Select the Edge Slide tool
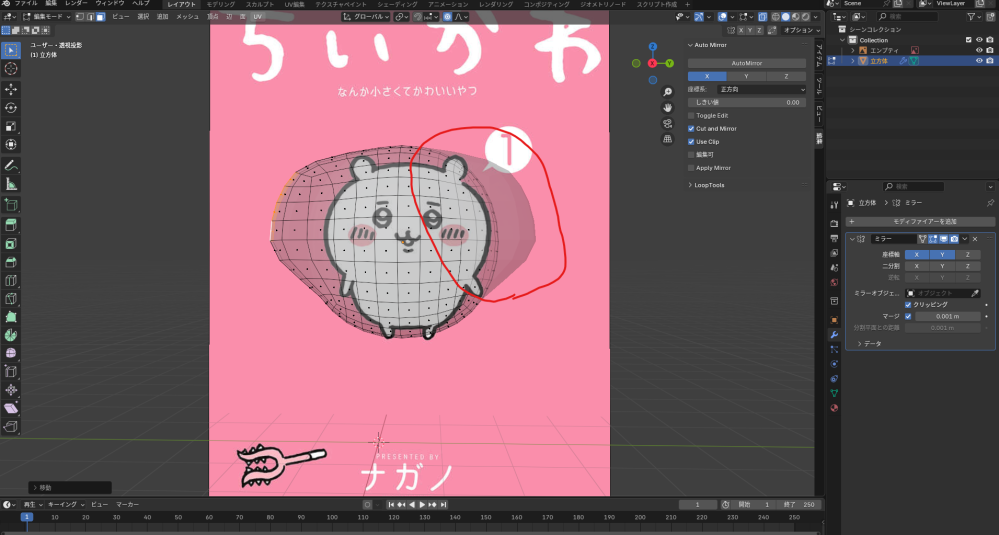Screen dimensions: 999x535 (11, 371)
